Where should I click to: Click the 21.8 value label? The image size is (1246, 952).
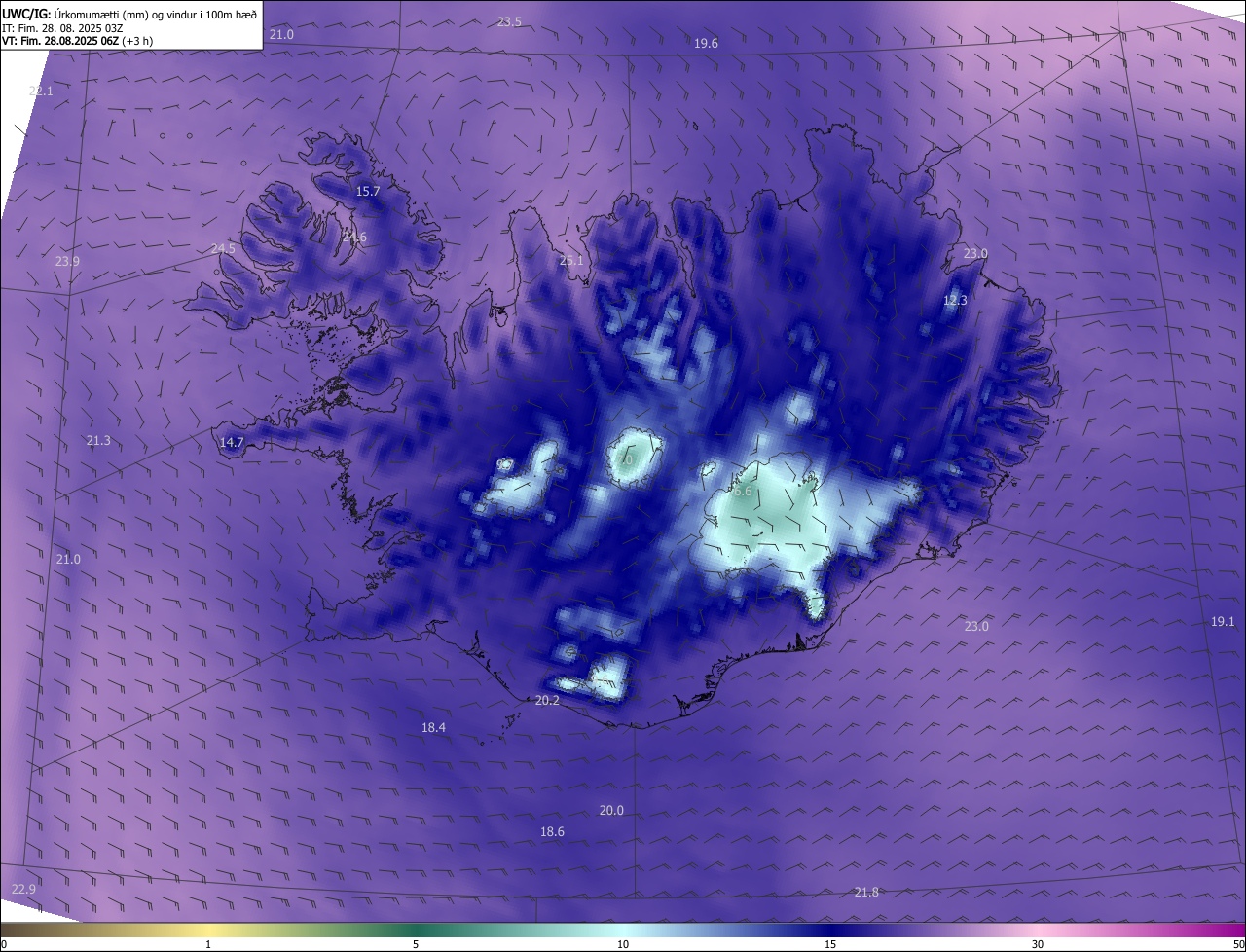coord(866,892)
